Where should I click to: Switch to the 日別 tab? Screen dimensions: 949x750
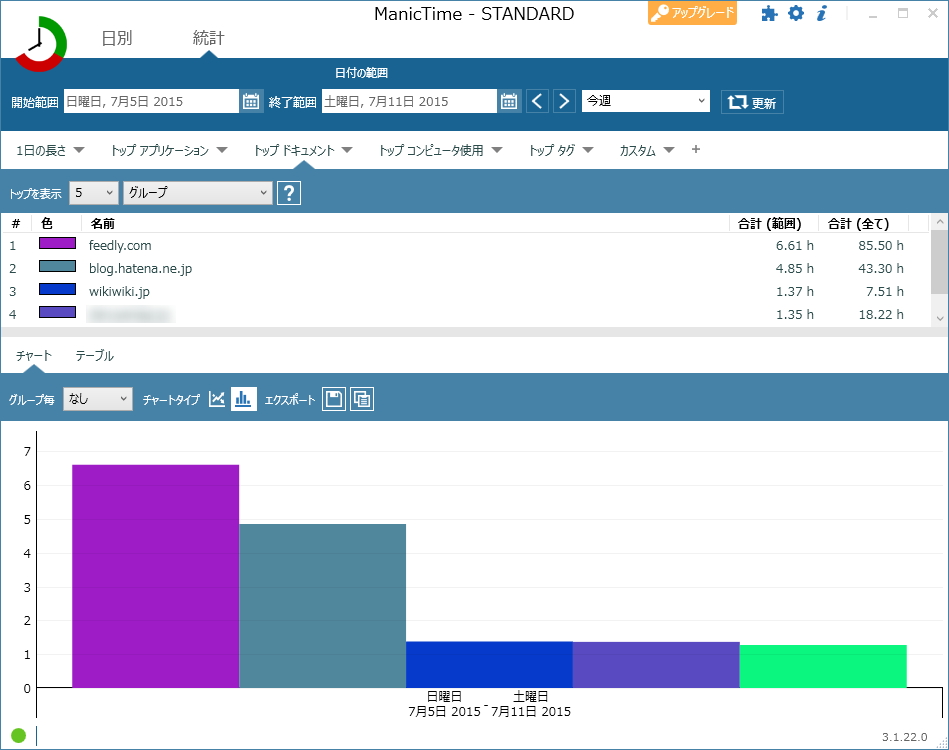click(117, 38)
